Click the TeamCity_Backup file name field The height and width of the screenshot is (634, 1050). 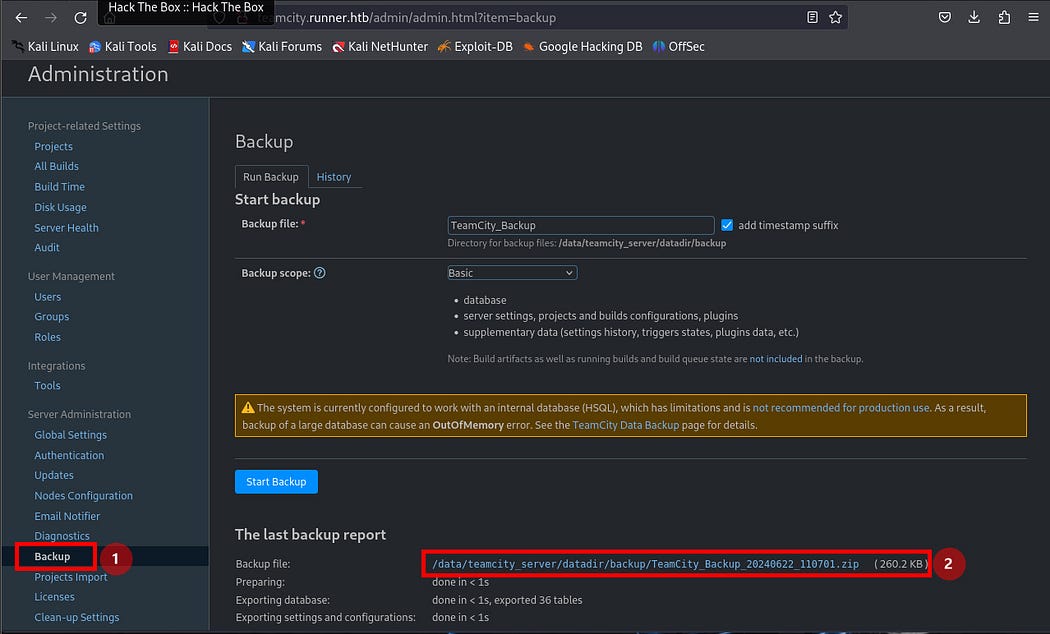pos(581,225)
